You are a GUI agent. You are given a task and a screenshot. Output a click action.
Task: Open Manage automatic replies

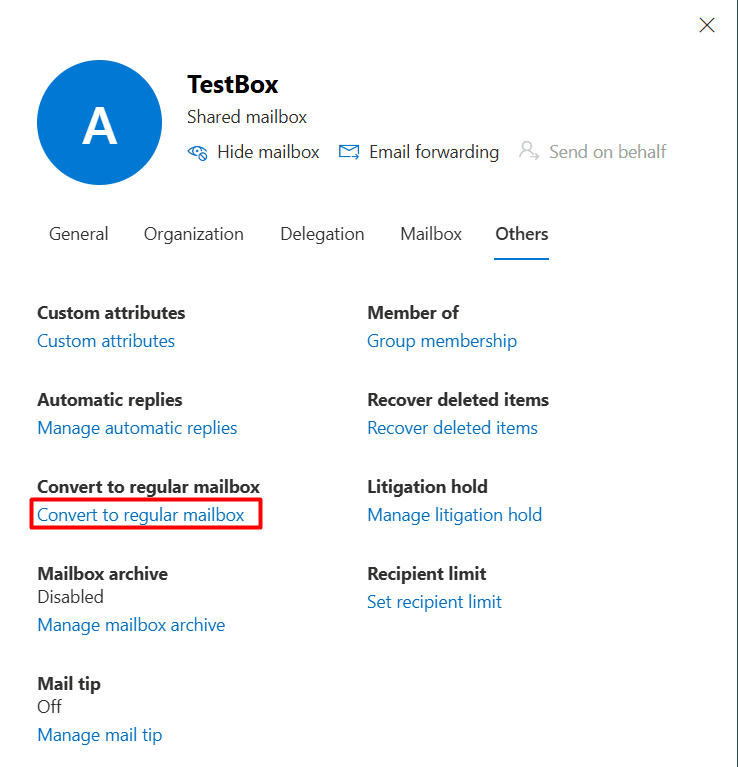137,428
